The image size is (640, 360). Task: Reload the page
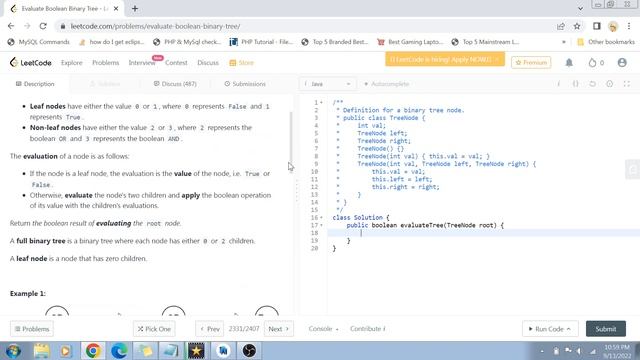point(43,26)
